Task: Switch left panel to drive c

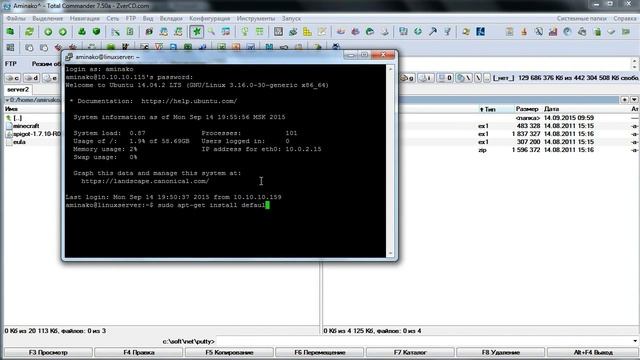Action: coord(13,78)
